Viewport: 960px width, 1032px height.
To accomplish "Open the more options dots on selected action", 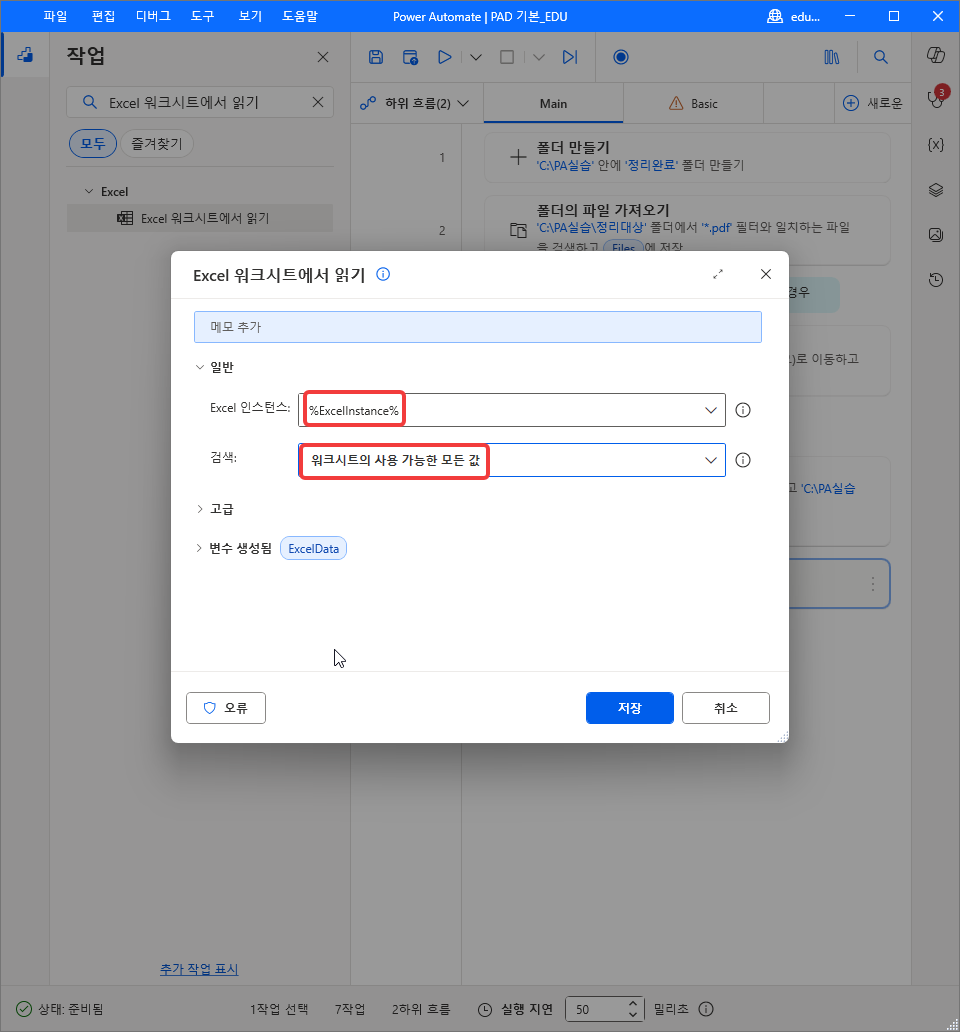I will pos(872,584).
